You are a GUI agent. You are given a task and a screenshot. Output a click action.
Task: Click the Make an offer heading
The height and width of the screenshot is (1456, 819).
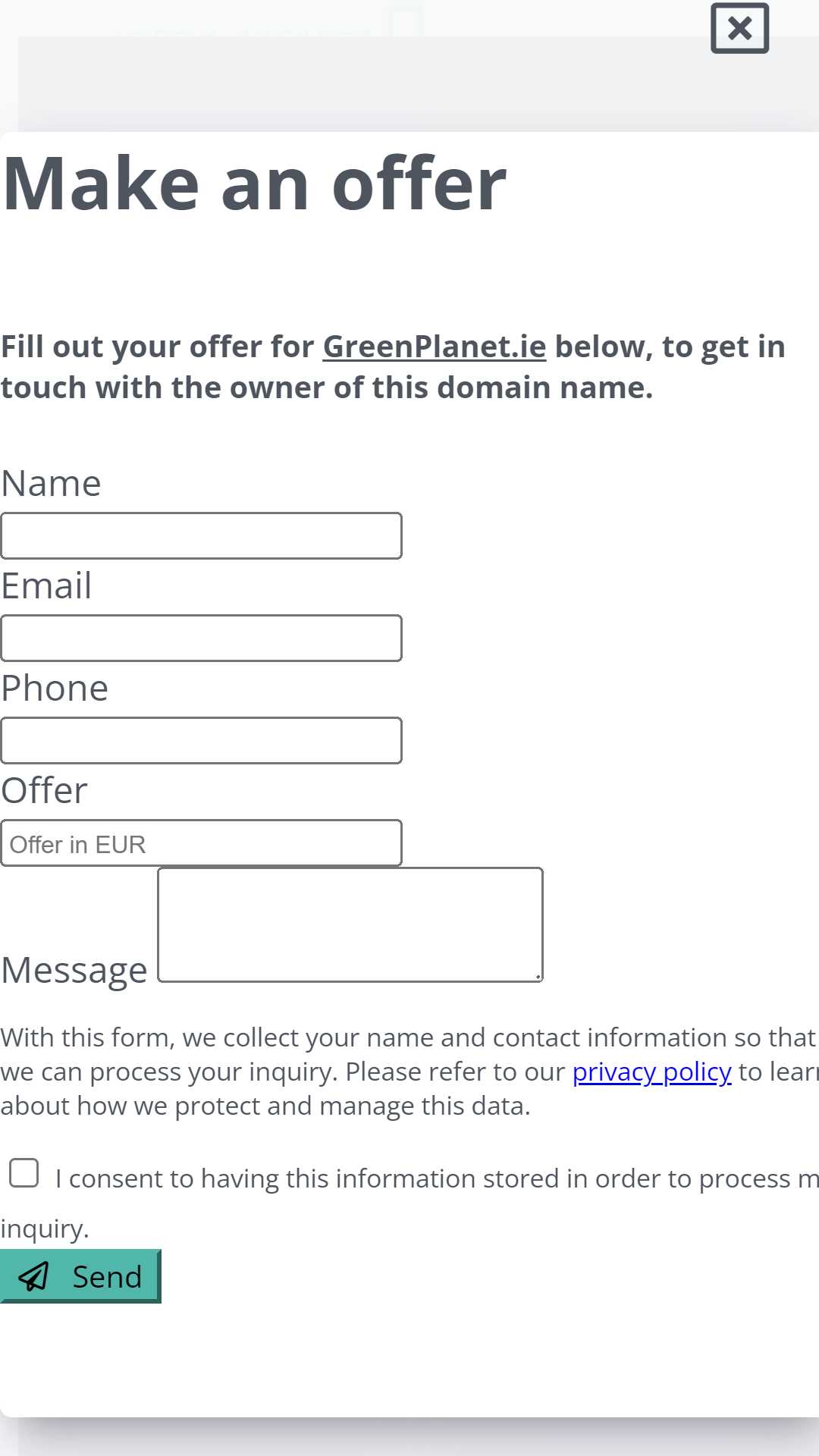254,184
